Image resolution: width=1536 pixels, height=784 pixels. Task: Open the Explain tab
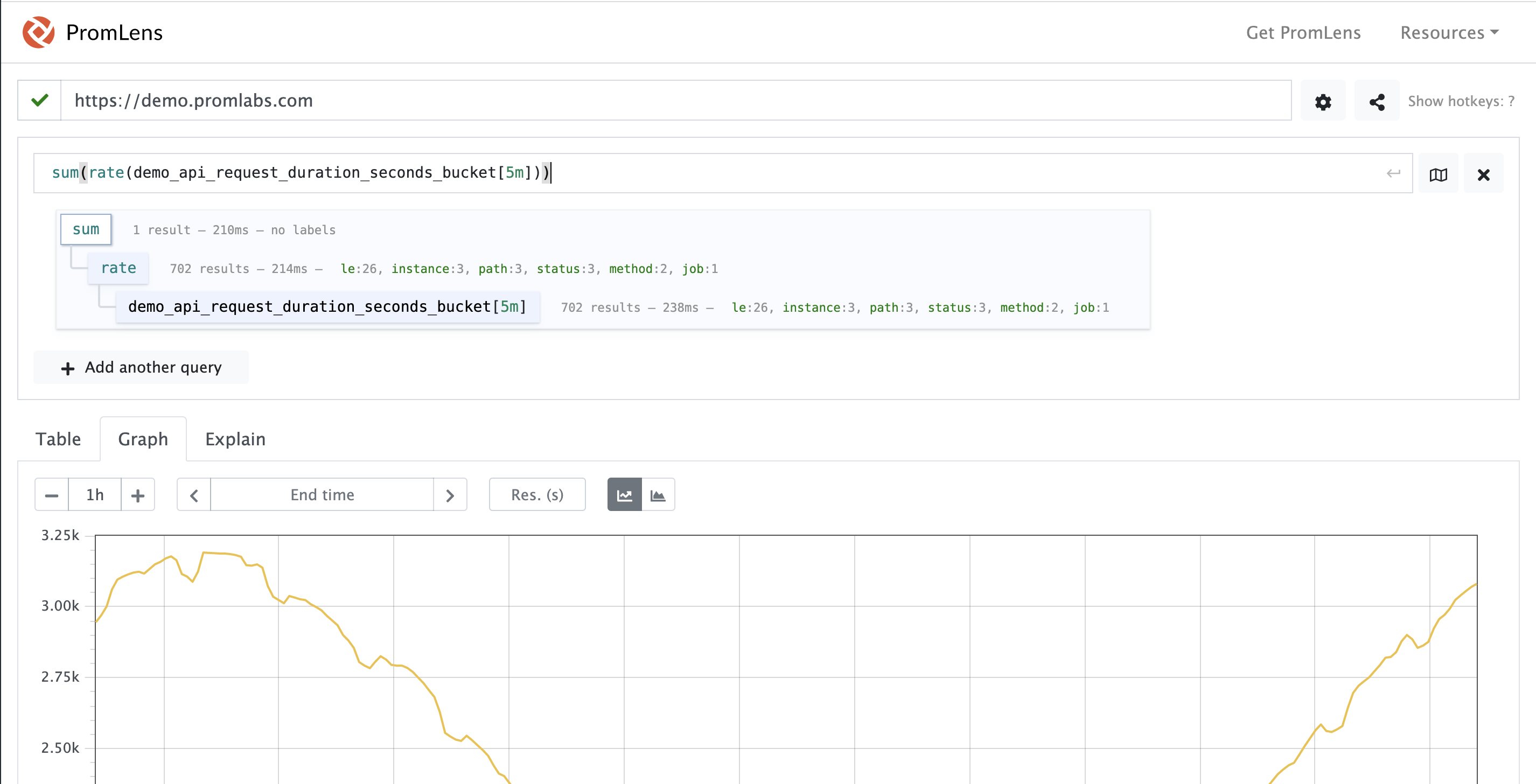235,439
